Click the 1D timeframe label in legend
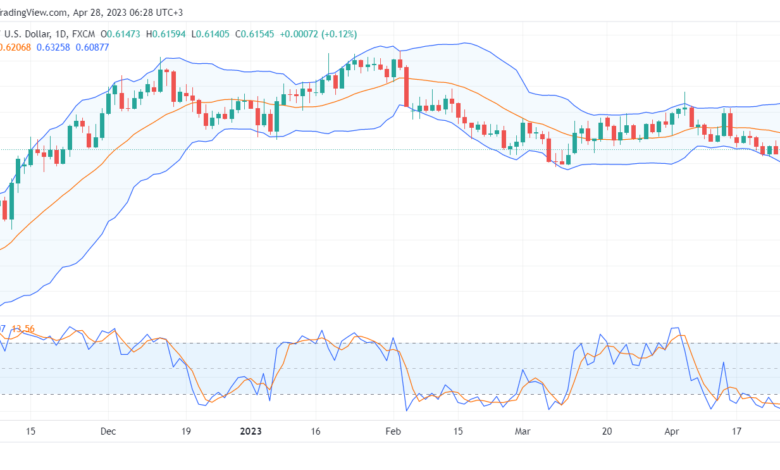The image size is (780, 470). click(61, 34)
